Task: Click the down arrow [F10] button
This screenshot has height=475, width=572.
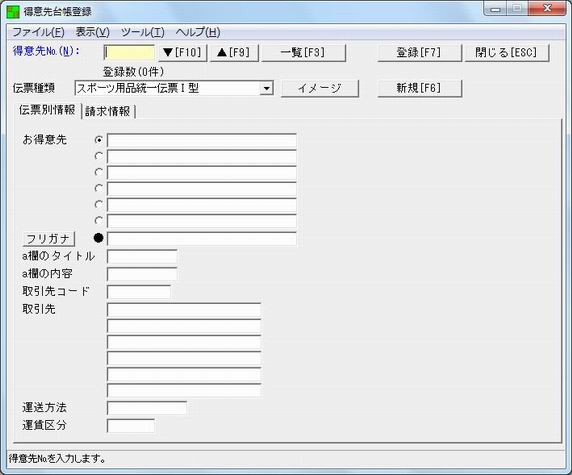Action: click(x=183, y=53)
